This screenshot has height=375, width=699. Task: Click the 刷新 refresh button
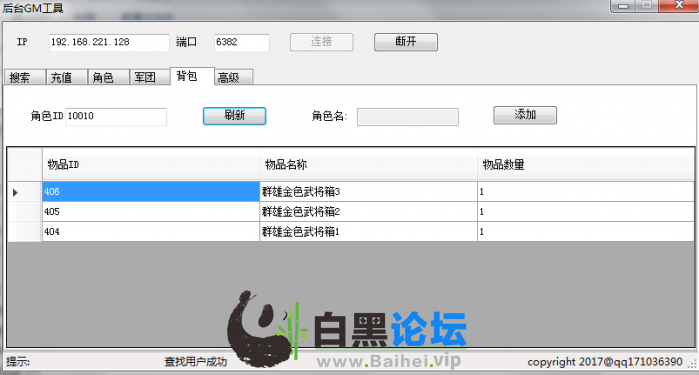[234, 116]
